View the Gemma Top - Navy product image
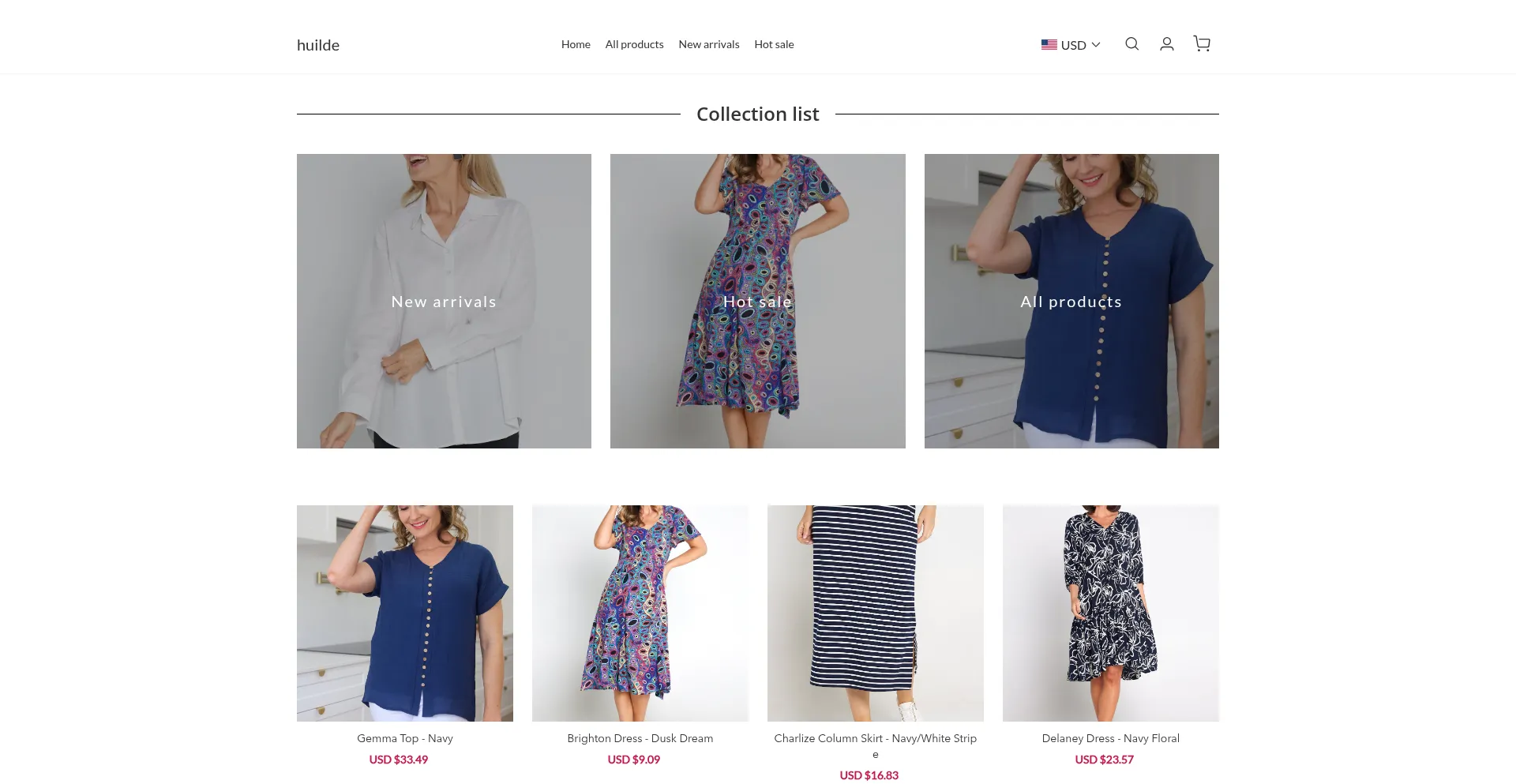Screen dimensions: 1516x784 pyautogui.click(x=405, y=613)
